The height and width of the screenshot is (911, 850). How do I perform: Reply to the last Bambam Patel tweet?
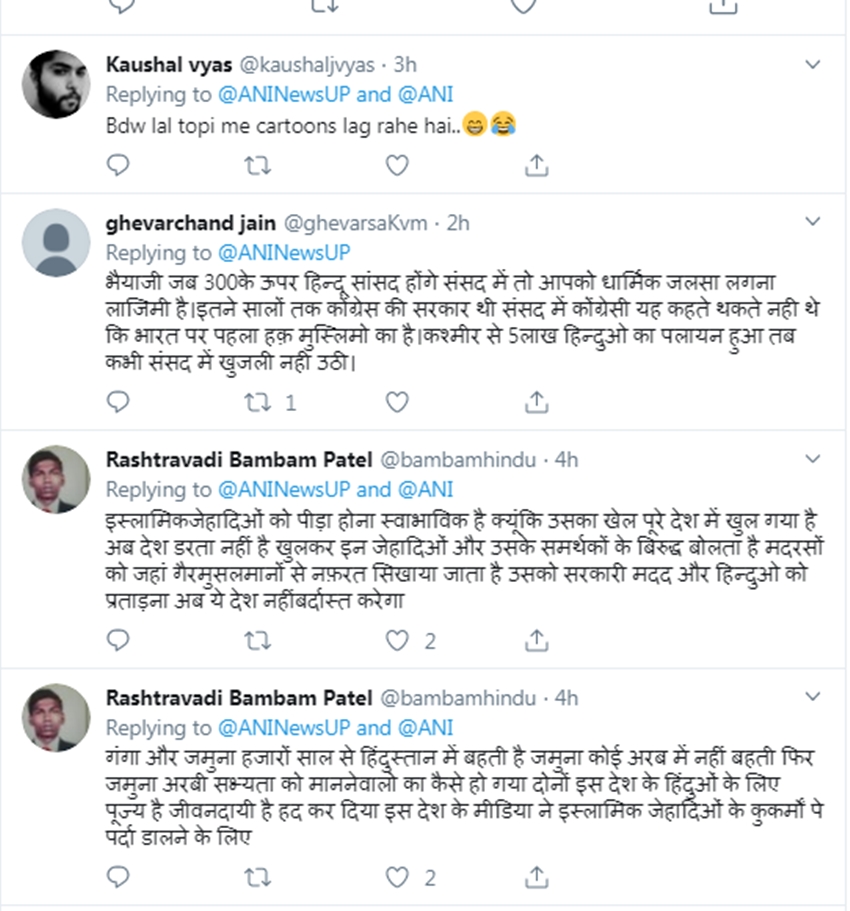pyautogui.click(x=118, y=877)
